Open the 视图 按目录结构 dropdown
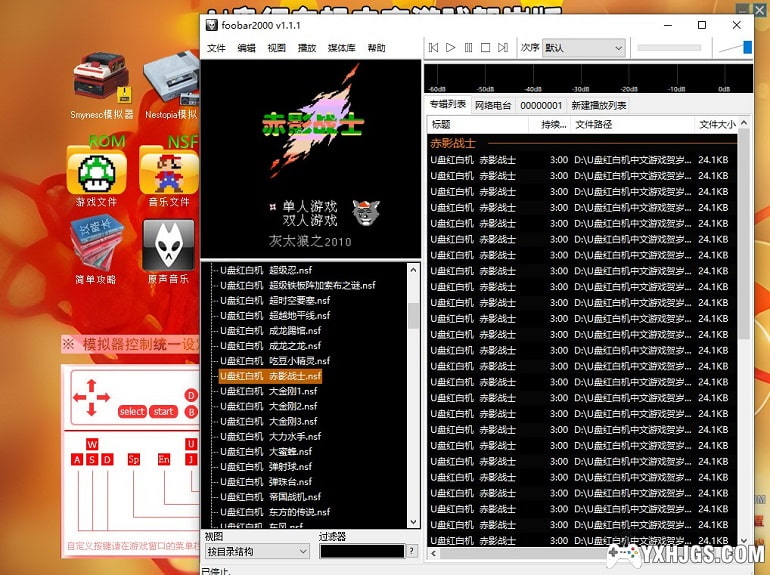Viewport: 770px width, 575px height. coord(257,551)
